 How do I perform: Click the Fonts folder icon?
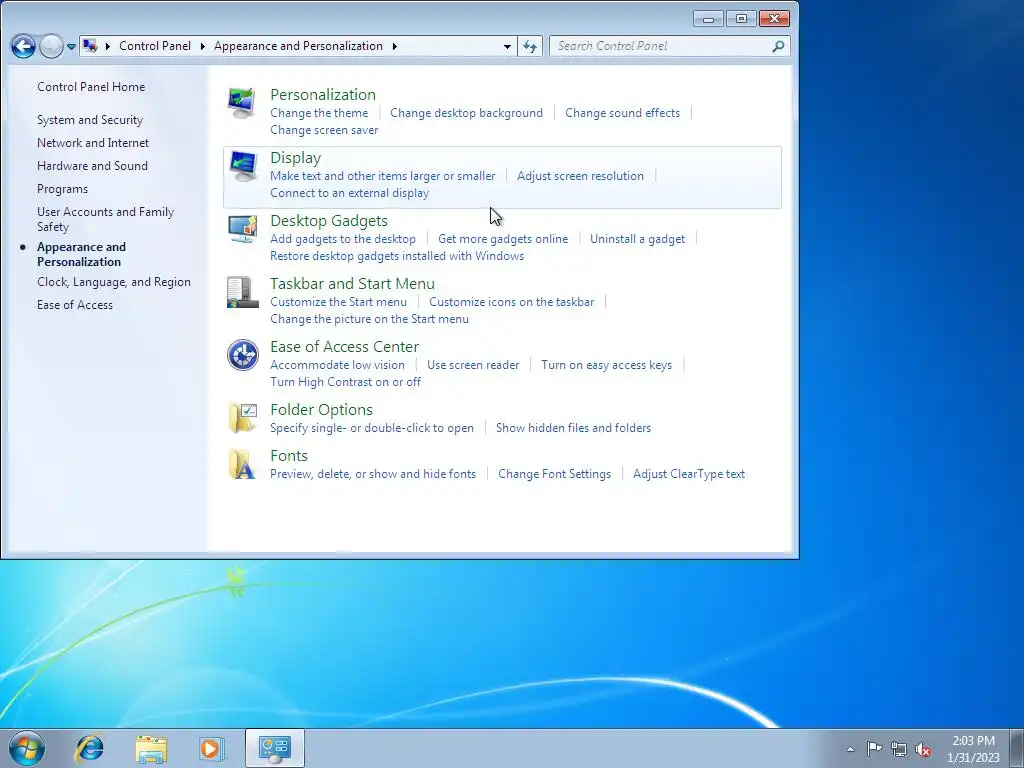tap(242, 464)
